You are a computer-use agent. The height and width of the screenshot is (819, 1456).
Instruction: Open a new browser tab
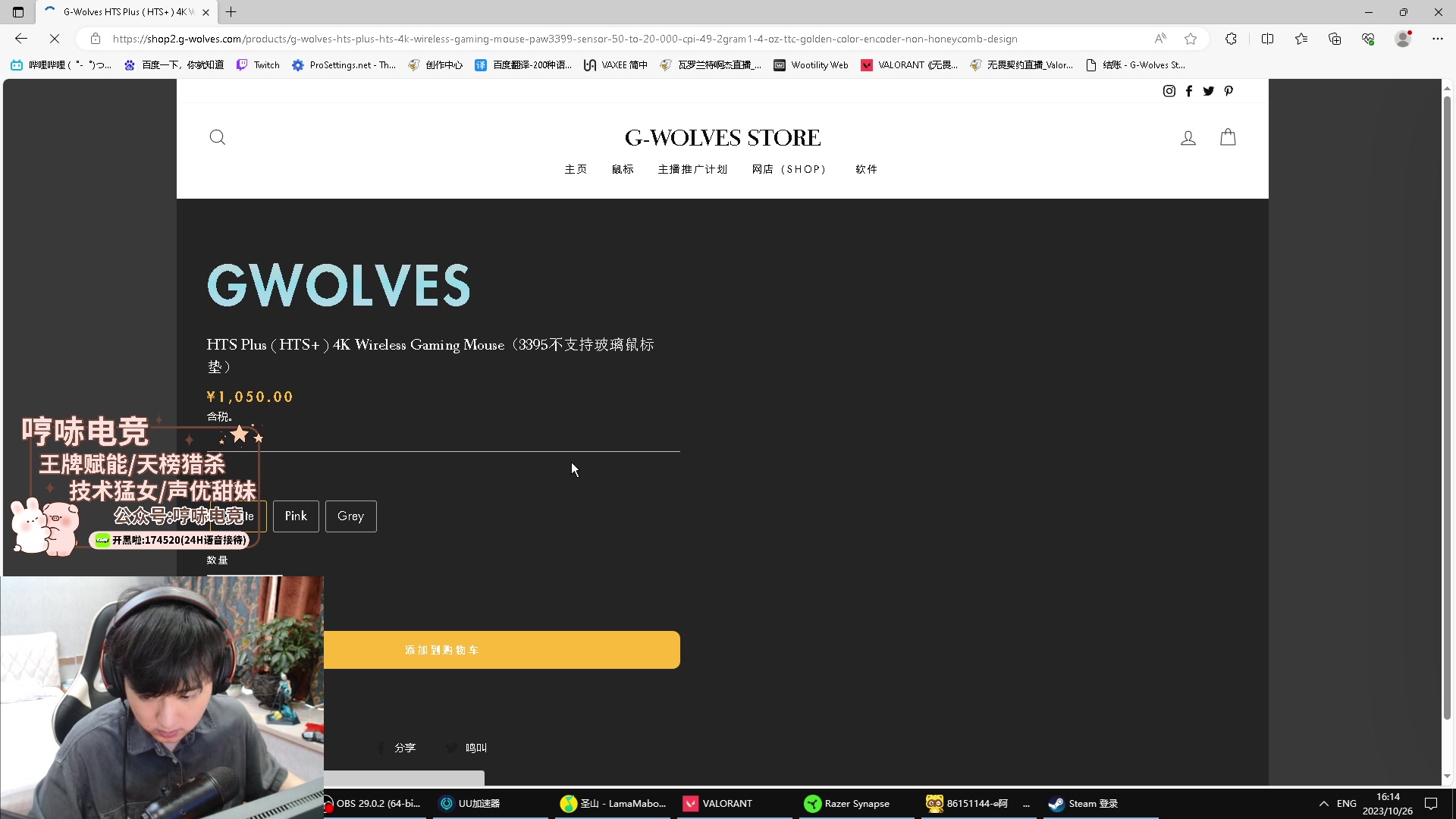click(x=231, y=12)
